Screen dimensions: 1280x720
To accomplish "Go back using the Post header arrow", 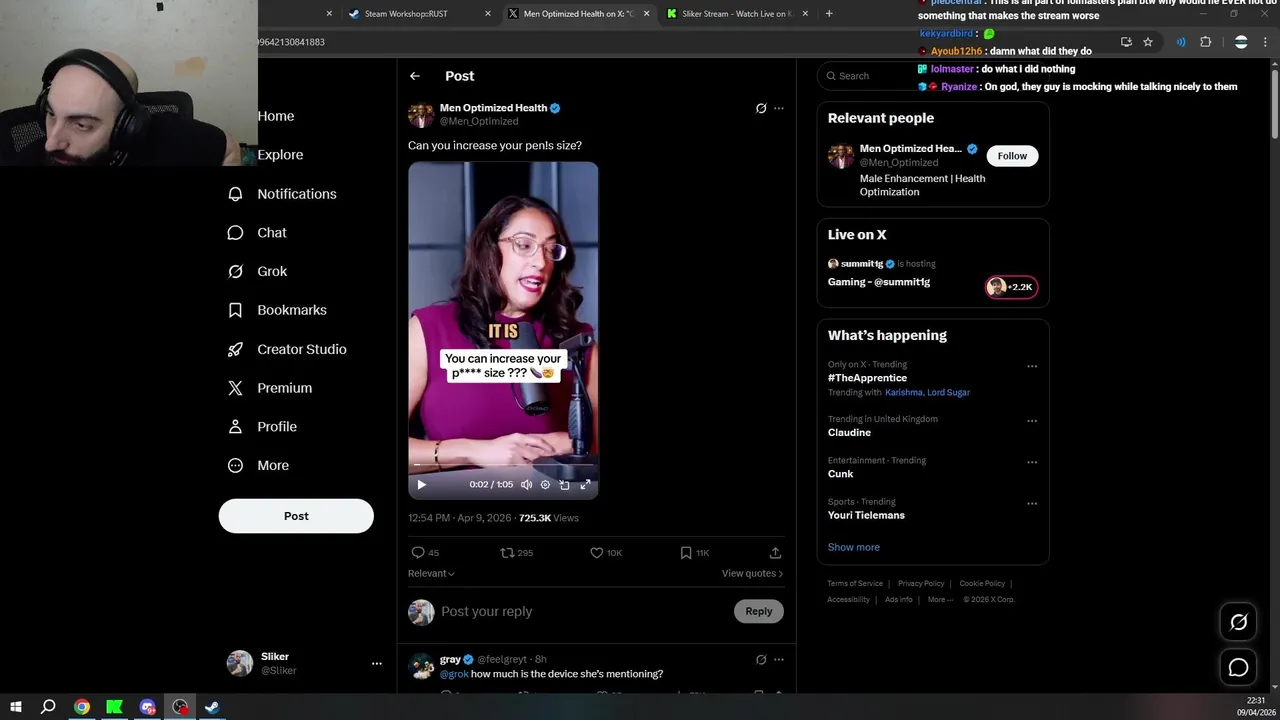I will (415, 76).
